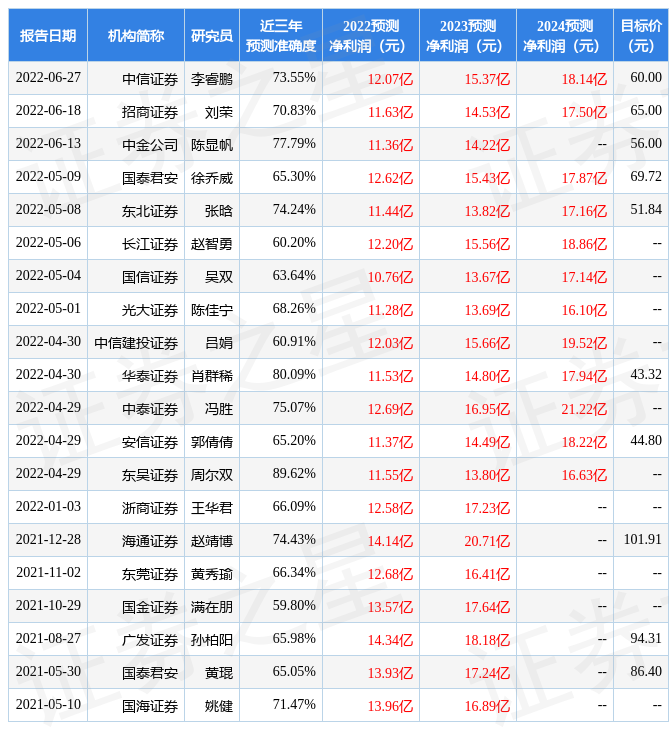Select institution cell 浙商证券
Viewport: 669px width, 730px height.
tap(150, 508)
